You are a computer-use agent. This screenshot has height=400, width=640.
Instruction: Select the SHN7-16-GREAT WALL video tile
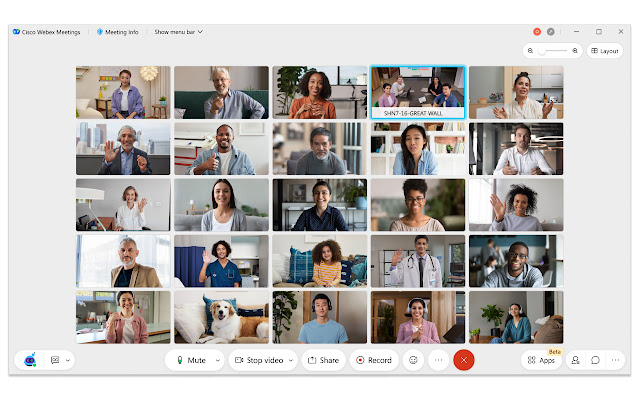418,92
